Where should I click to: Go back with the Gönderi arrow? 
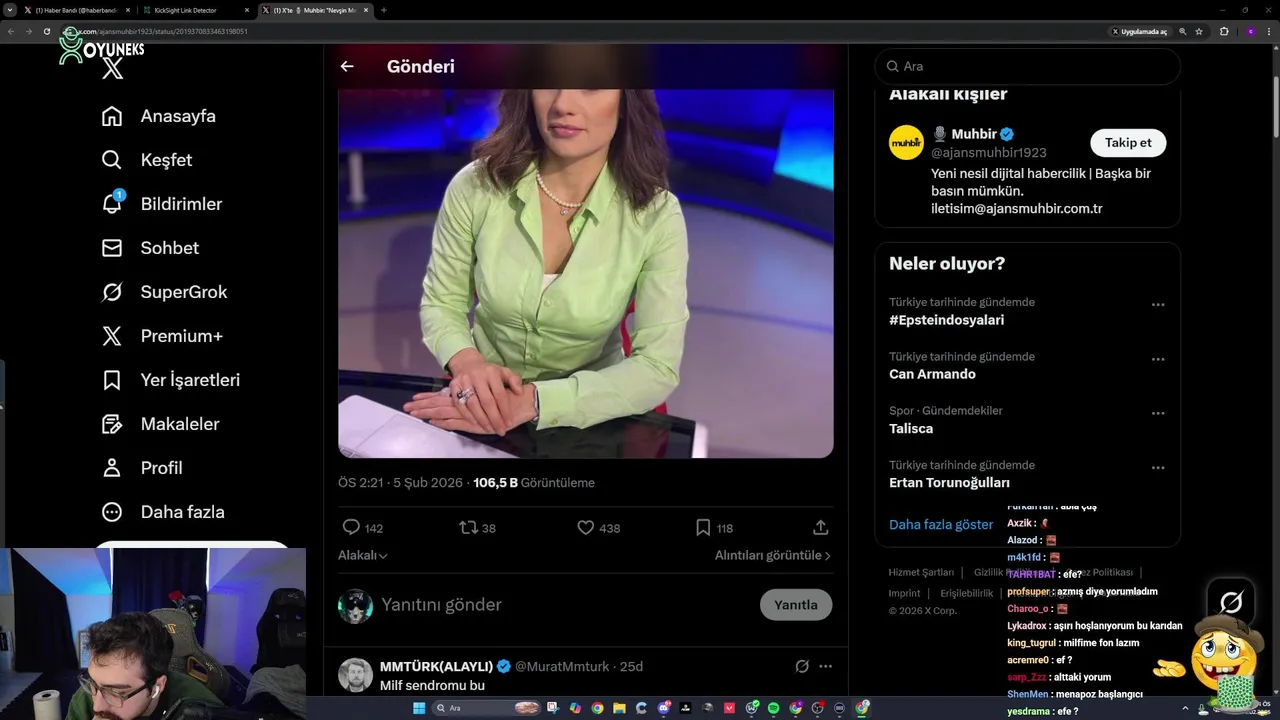[x=347, y=66]
